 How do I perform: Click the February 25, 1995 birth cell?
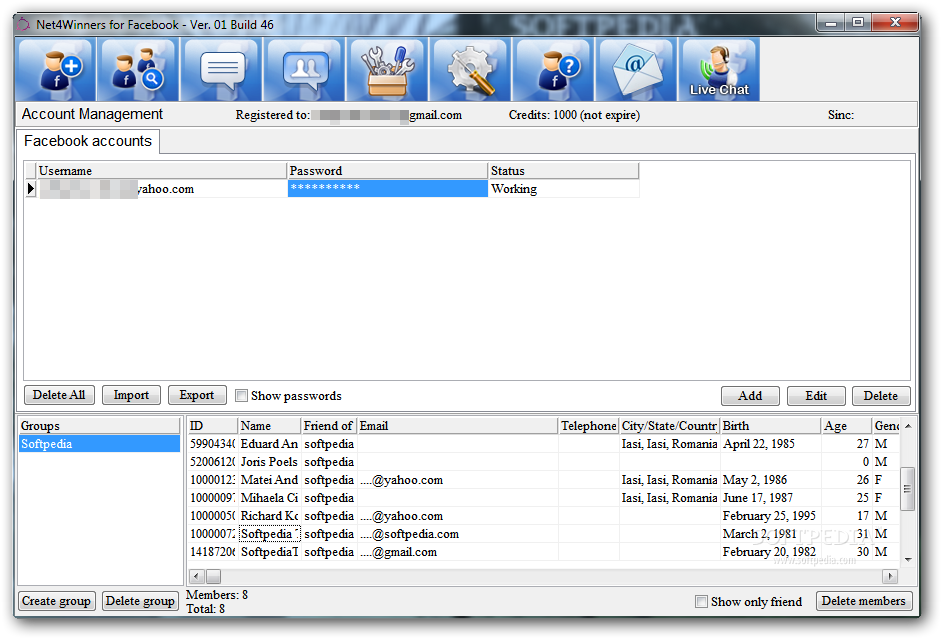(x=771, y=516)
